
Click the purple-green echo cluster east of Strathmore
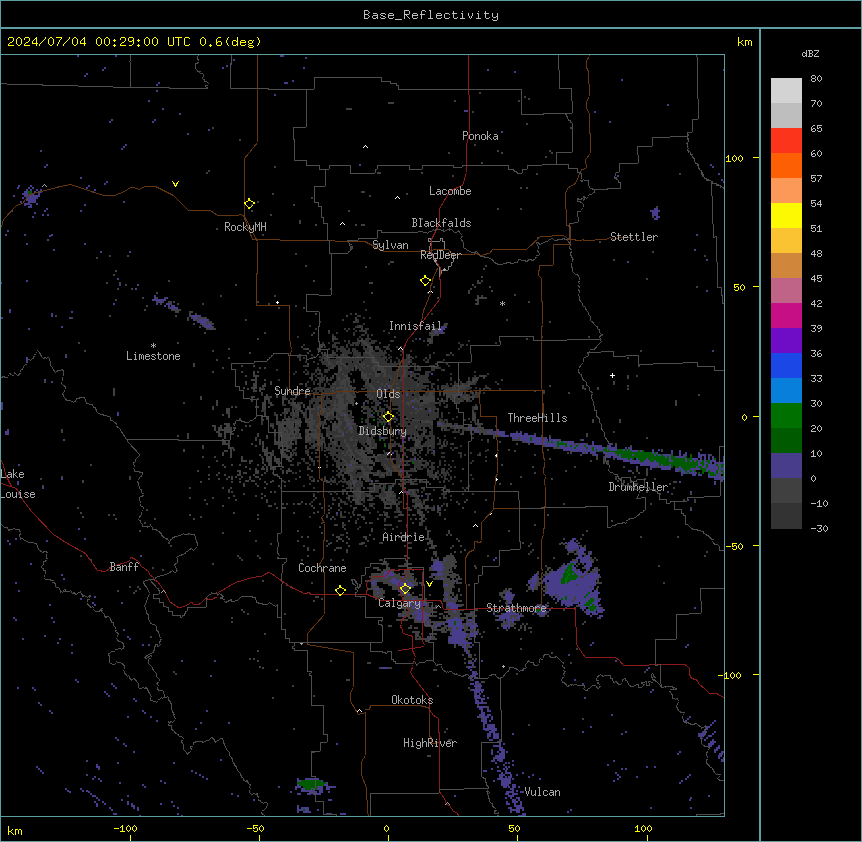tap(572, 580)
